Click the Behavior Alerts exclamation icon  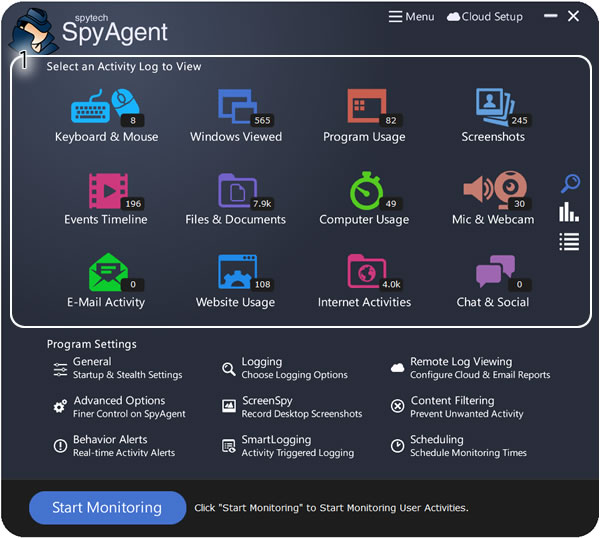[x=60, y=446]
